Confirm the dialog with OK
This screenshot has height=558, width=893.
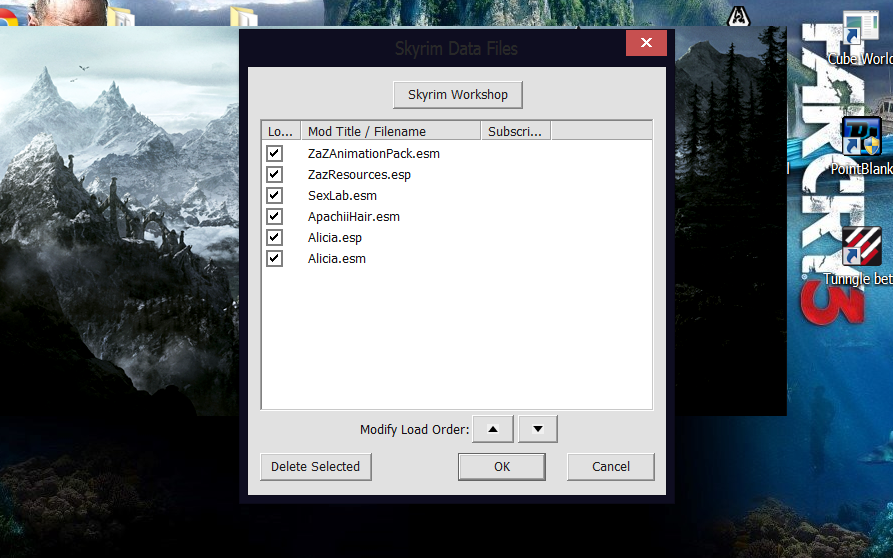(502, 467)
